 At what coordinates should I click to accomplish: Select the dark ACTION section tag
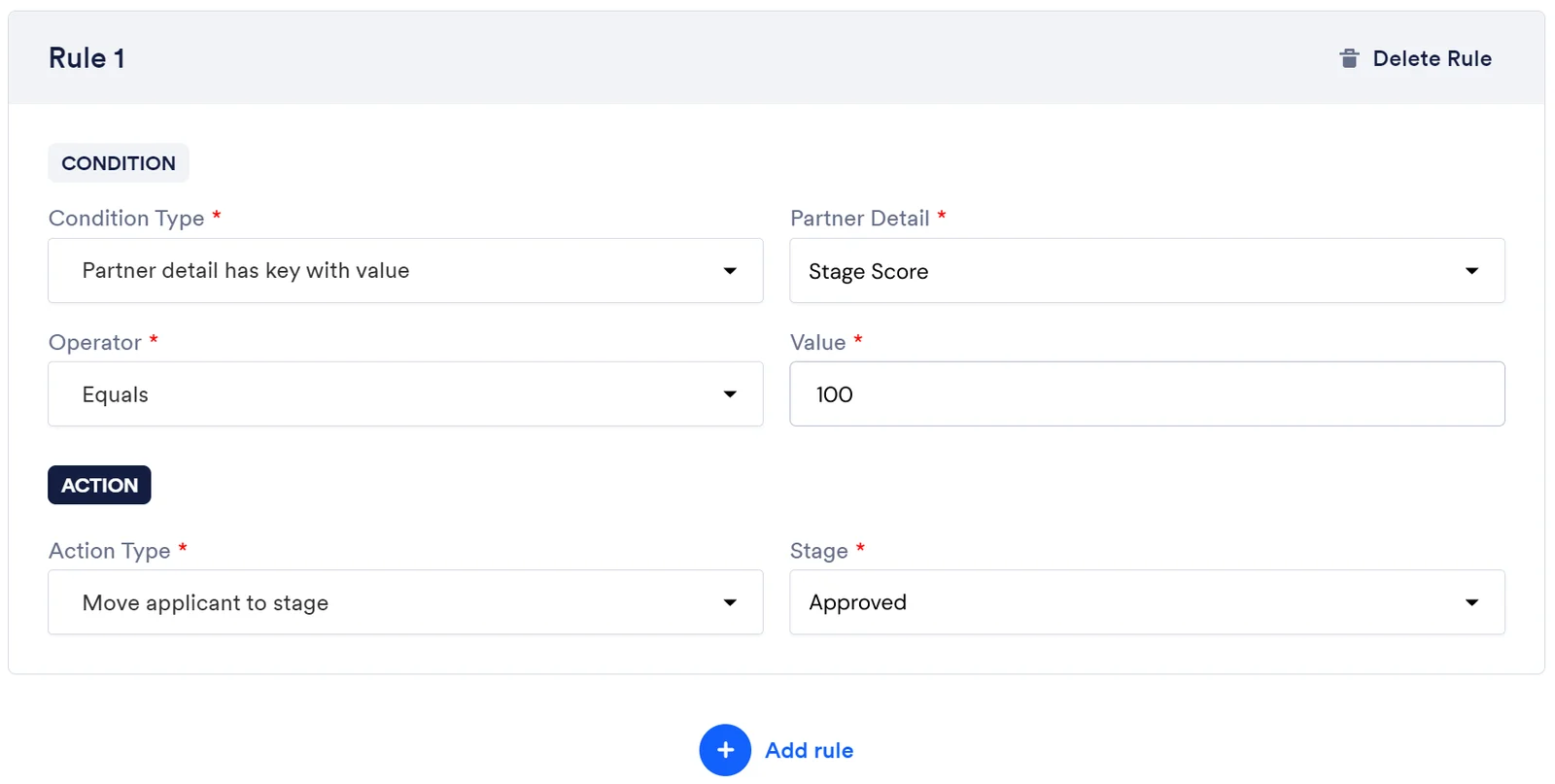[99, 485]
